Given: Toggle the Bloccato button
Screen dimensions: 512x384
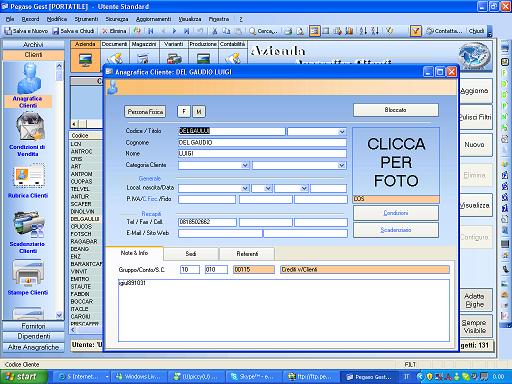Looking at the screenshot, I should click(396, 110).
